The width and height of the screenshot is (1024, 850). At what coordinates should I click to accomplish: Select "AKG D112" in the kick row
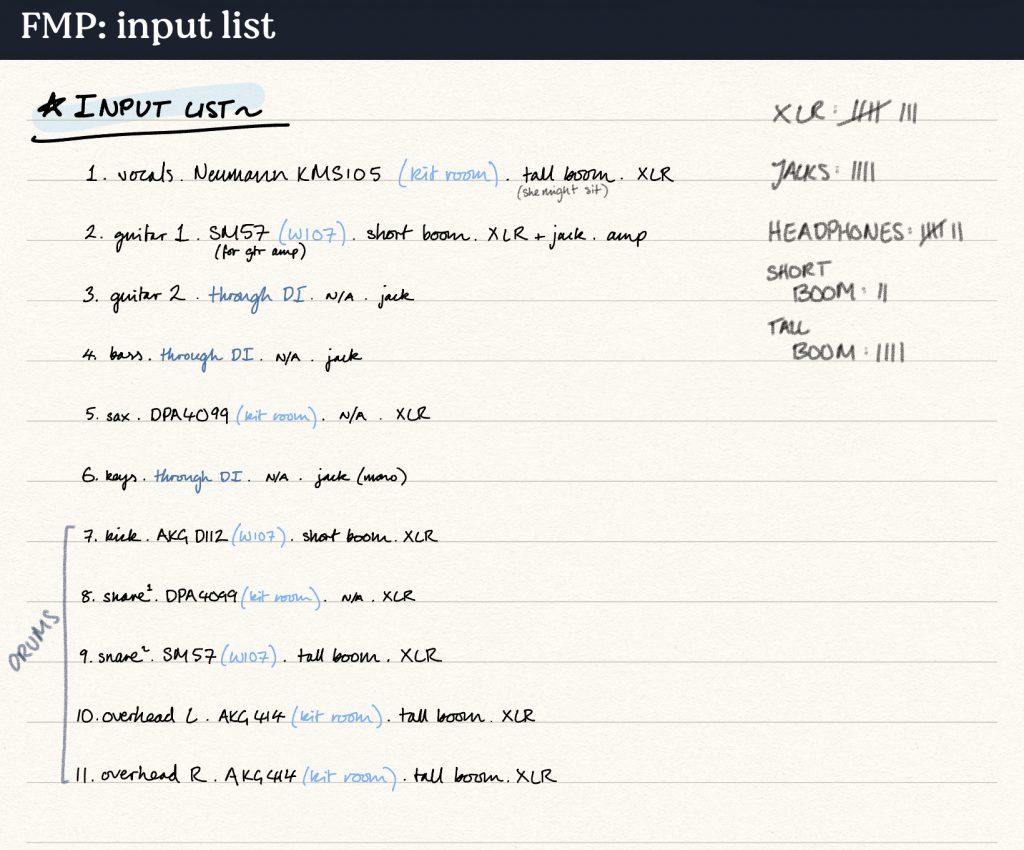(192, 536)
